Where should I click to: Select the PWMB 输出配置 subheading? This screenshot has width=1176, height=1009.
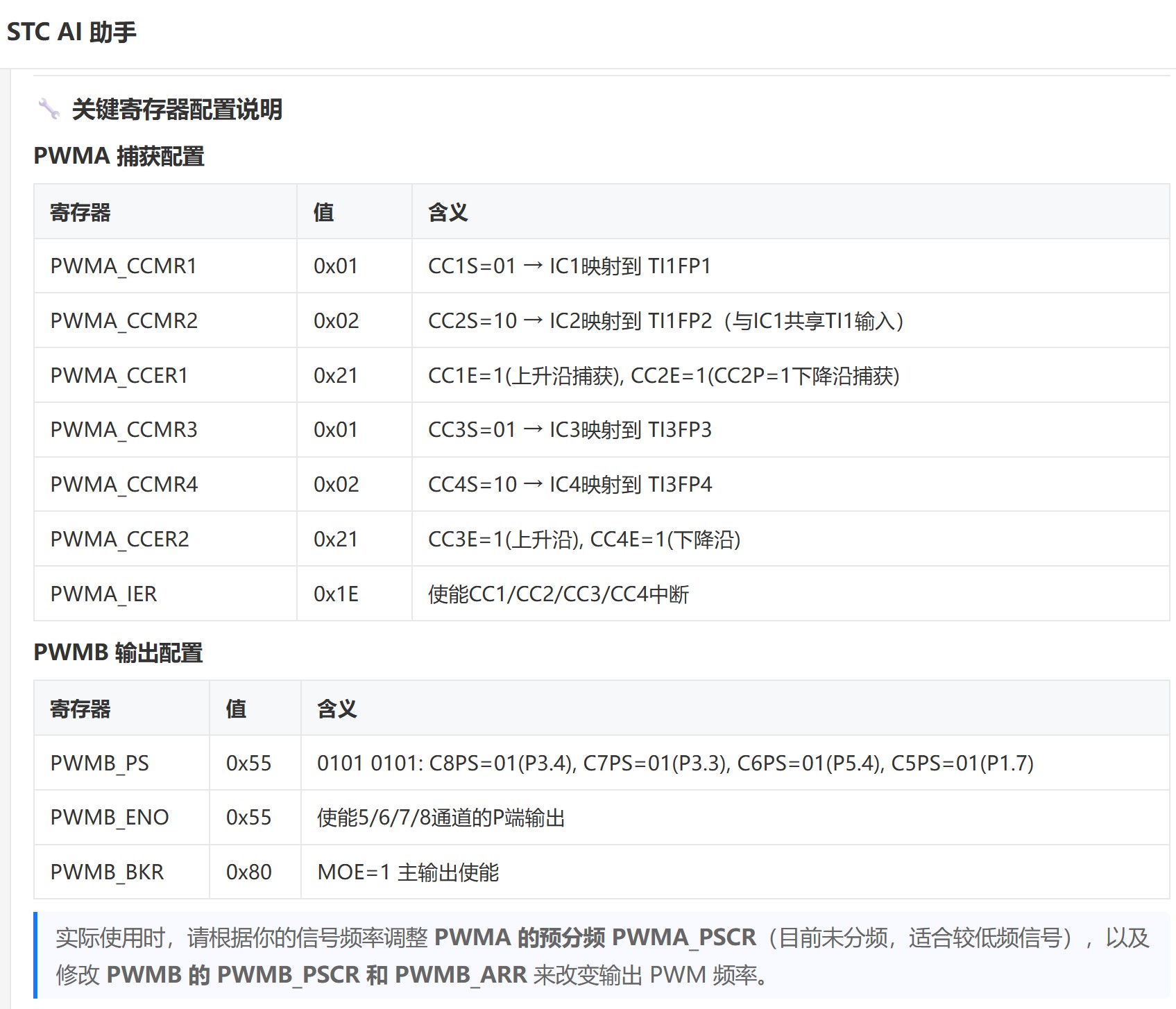118,653
